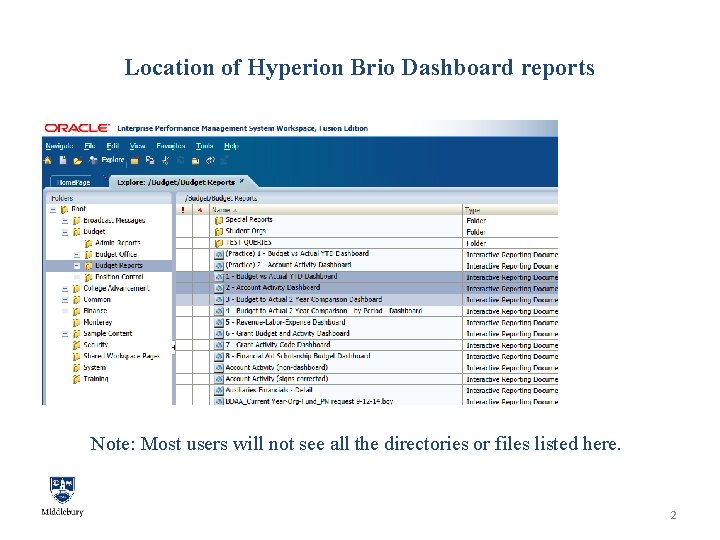Screen dimensions: 720x540
Task: Click the Special Reports folder icon
Action: 219,220
